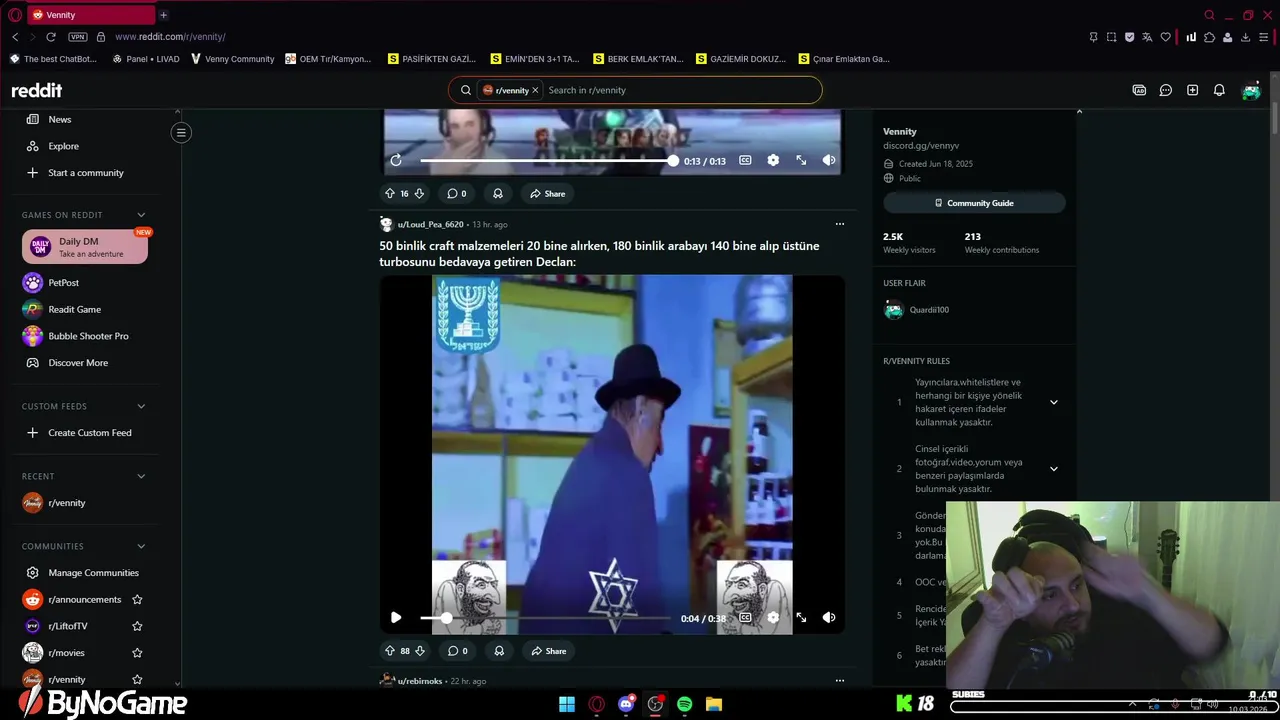Upvote the post with 16 votes
Viewport: 1280px width, 720px height.
390,194
